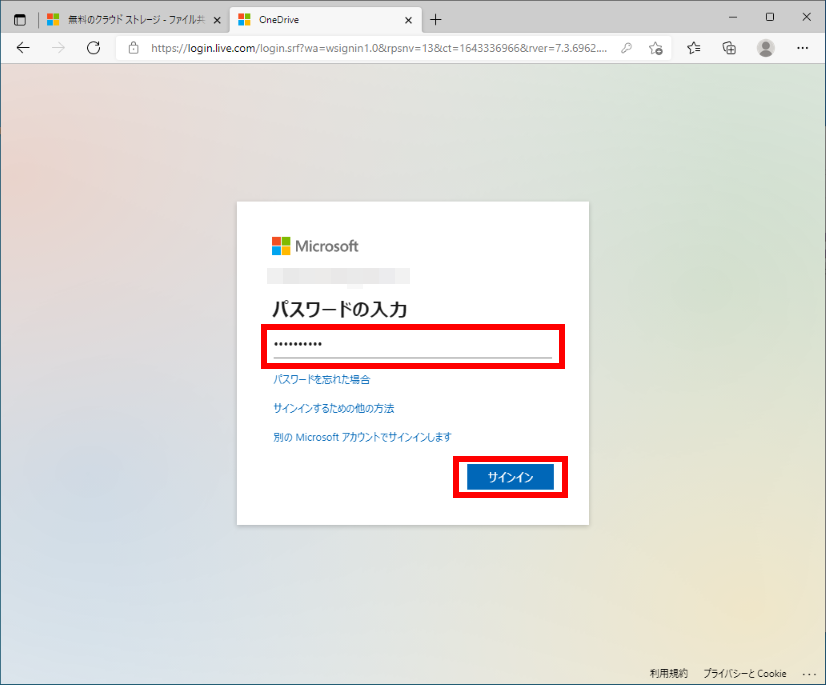Open the browser profile menu
Screen dimensions: 826x685
(x=765, y=48)
